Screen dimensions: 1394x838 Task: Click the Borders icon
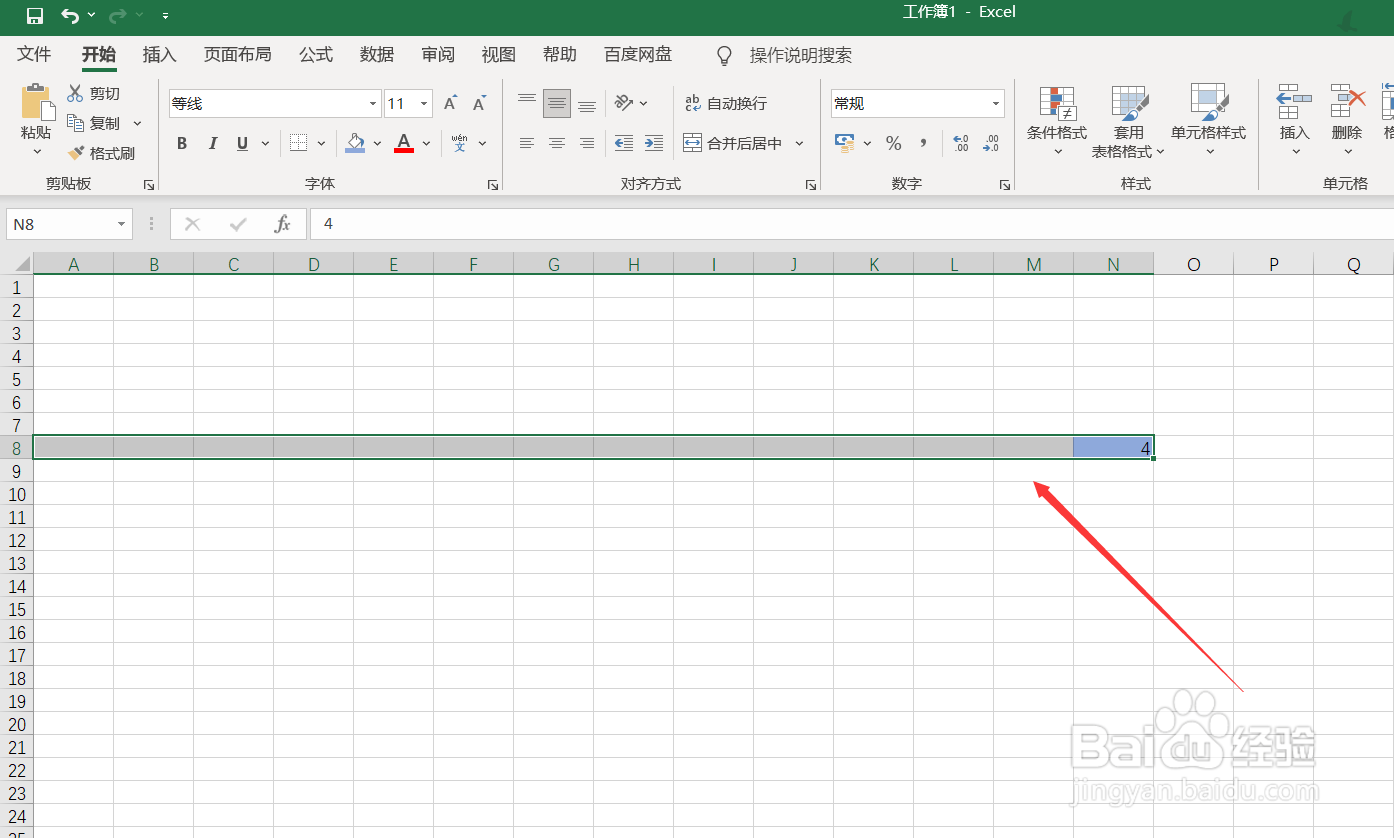298,143
